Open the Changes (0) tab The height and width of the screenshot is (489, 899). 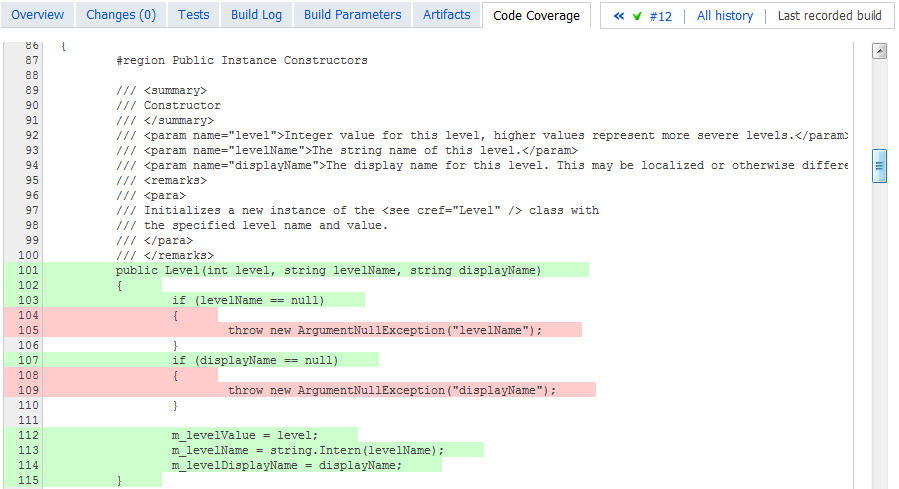(x=120, y=15)
